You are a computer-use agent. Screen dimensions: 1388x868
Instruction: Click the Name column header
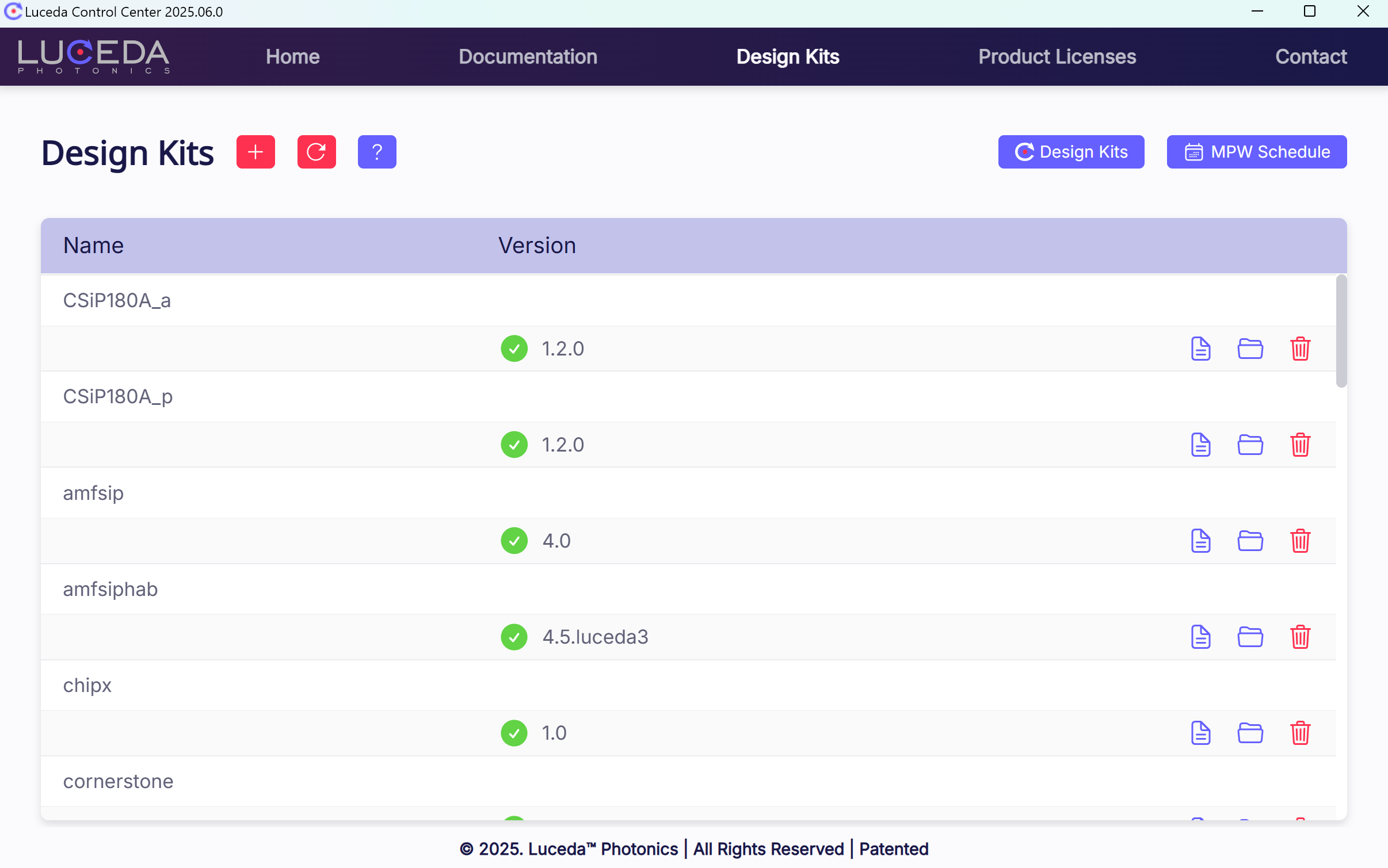(x=93, y=246)
